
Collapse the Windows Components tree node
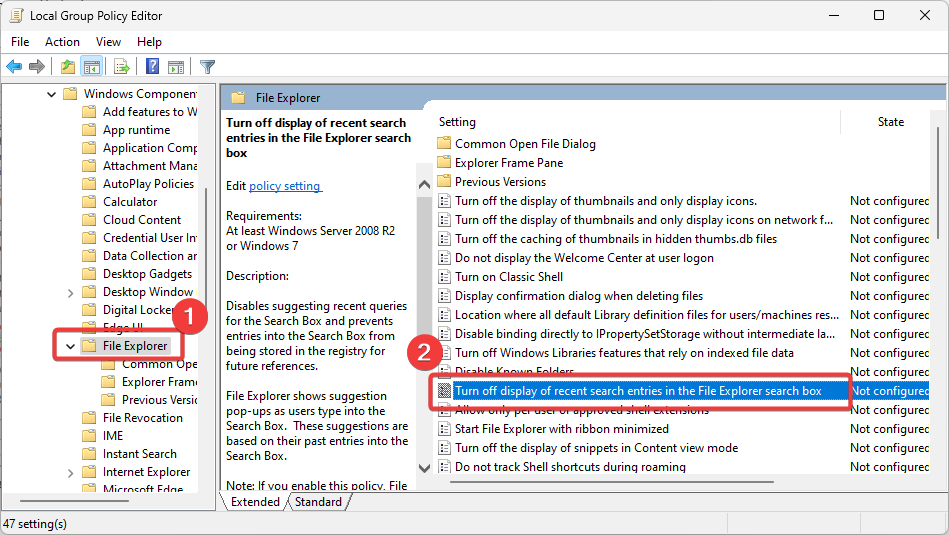(x=51, y=94)
